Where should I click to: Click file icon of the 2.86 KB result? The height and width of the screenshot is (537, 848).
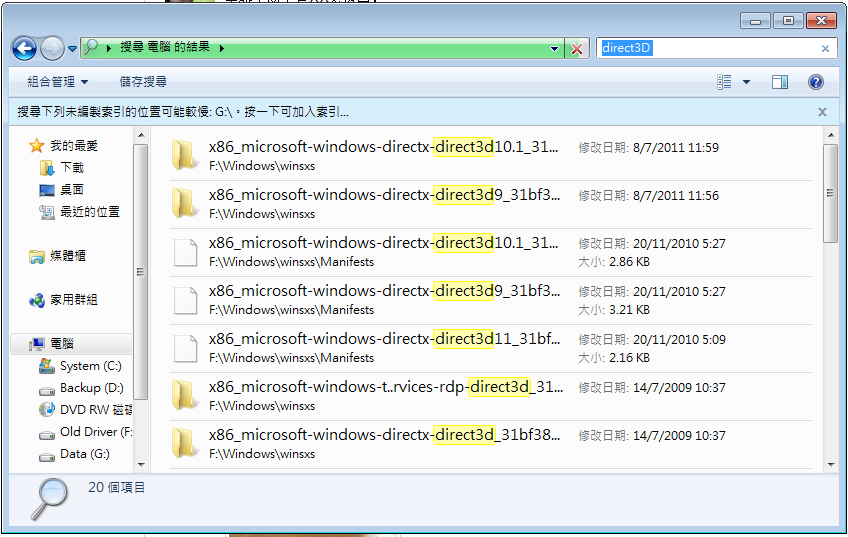point(185,253)
